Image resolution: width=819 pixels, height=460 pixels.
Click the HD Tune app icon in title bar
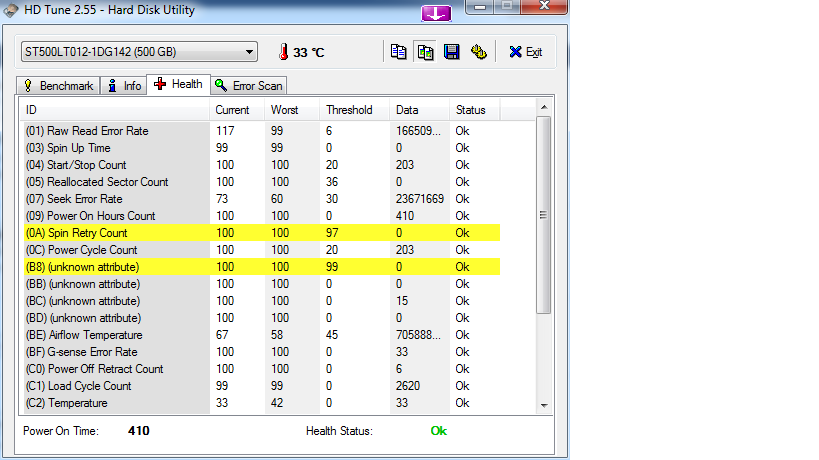point(10,10)
